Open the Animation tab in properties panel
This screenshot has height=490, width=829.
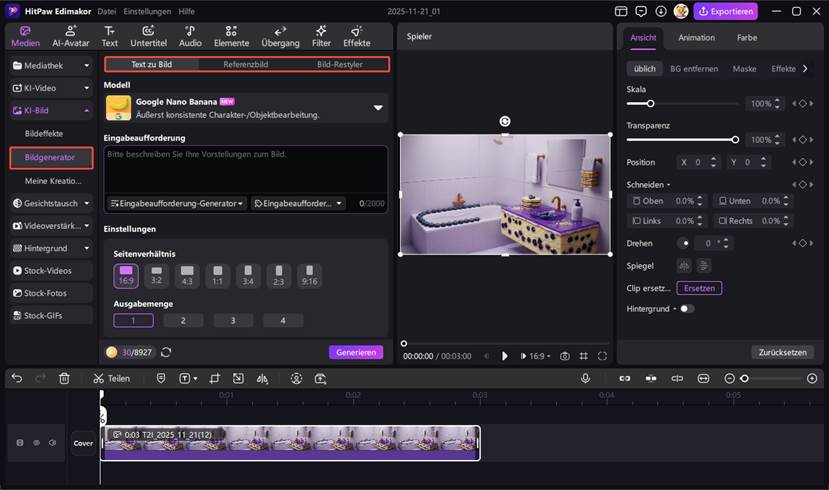(696, 38)
